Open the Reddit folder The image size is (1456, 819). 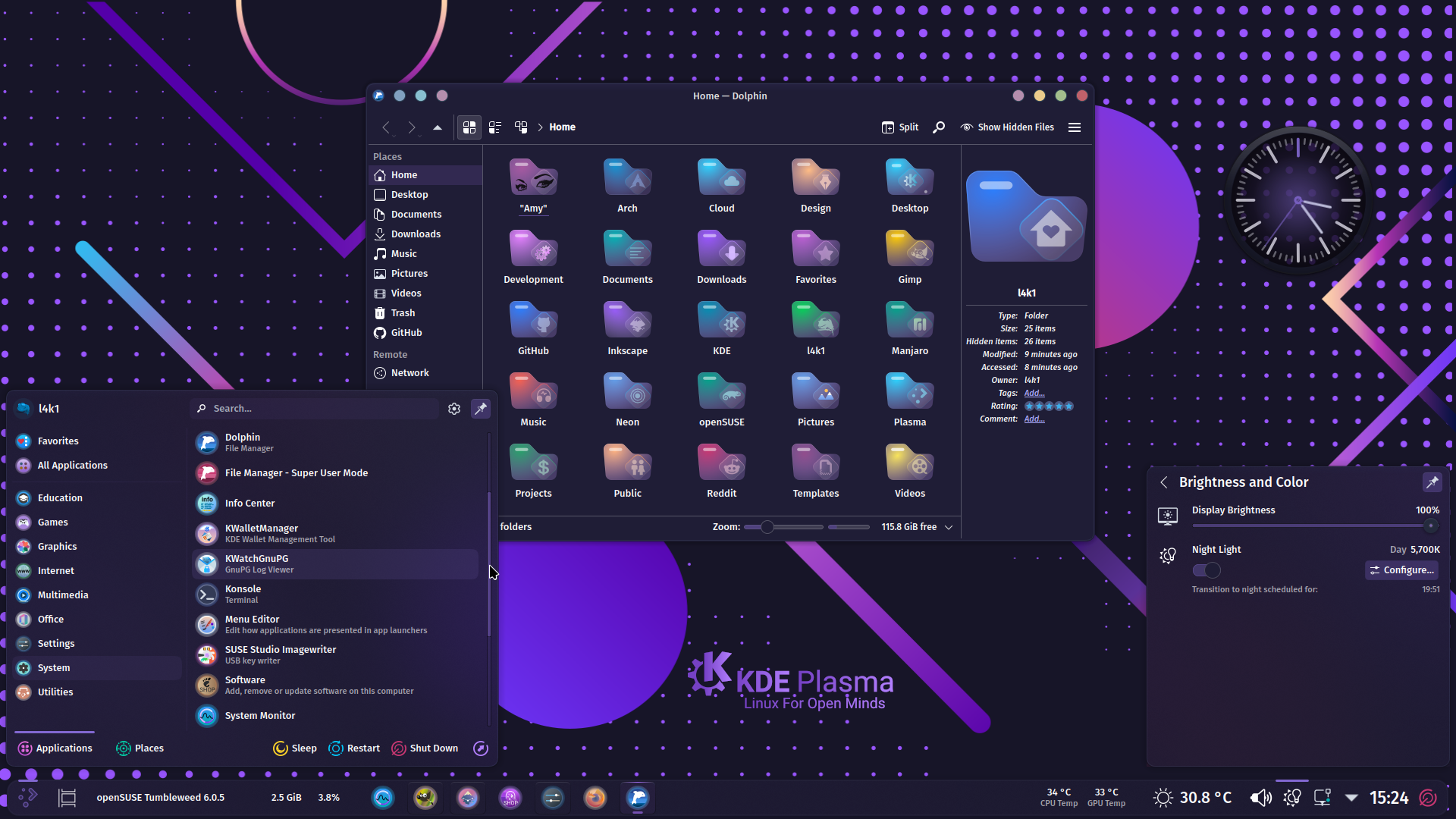coord(721,471)
